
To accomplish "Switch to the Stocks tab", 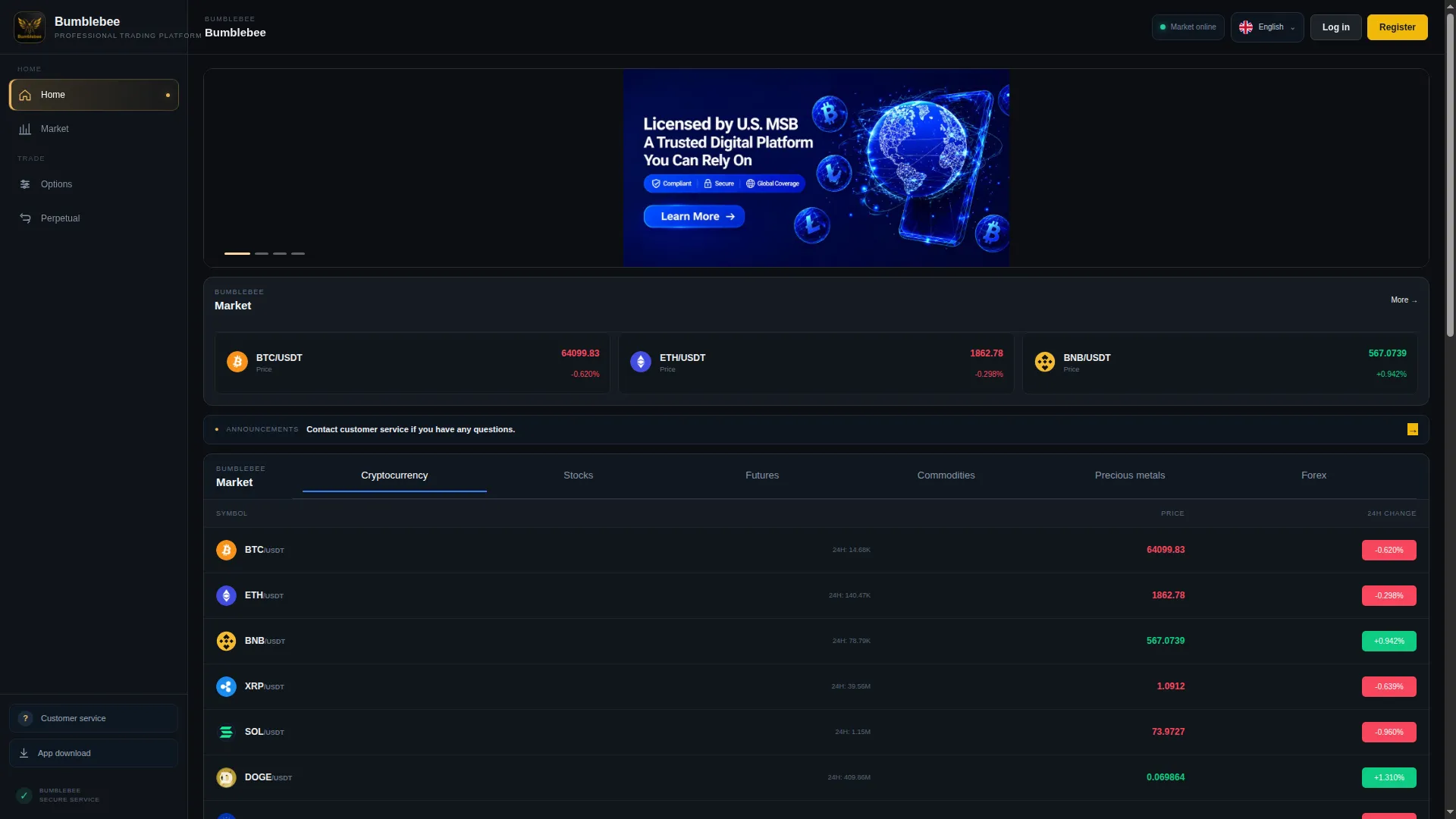I will coord(578,475).
